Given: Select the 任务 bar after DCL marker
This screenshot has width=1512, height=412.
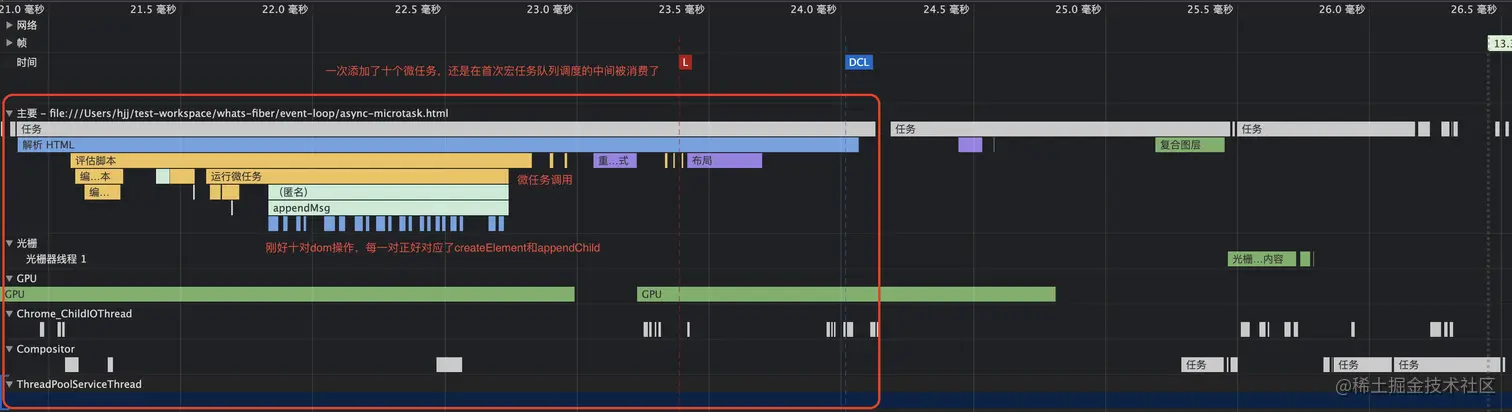Looking at the screenshot, I should click(x=1060, y=129).
